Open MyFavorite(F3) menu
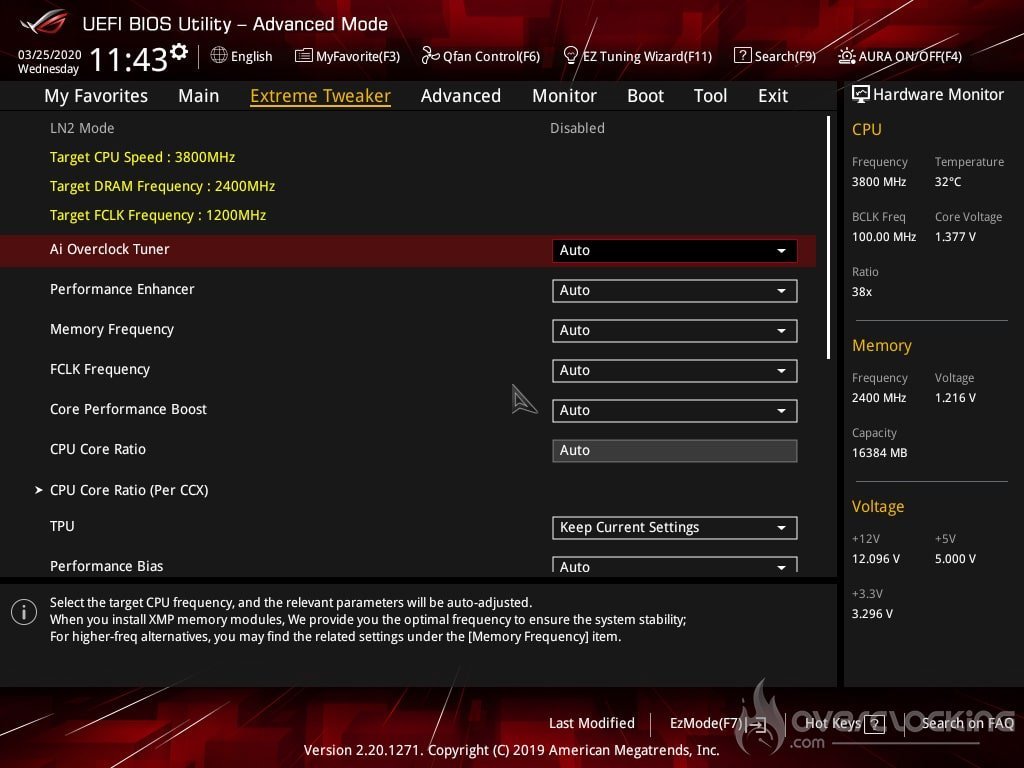Image resolution: width=1024 pixels, height=768 pixels. (358, 56)
